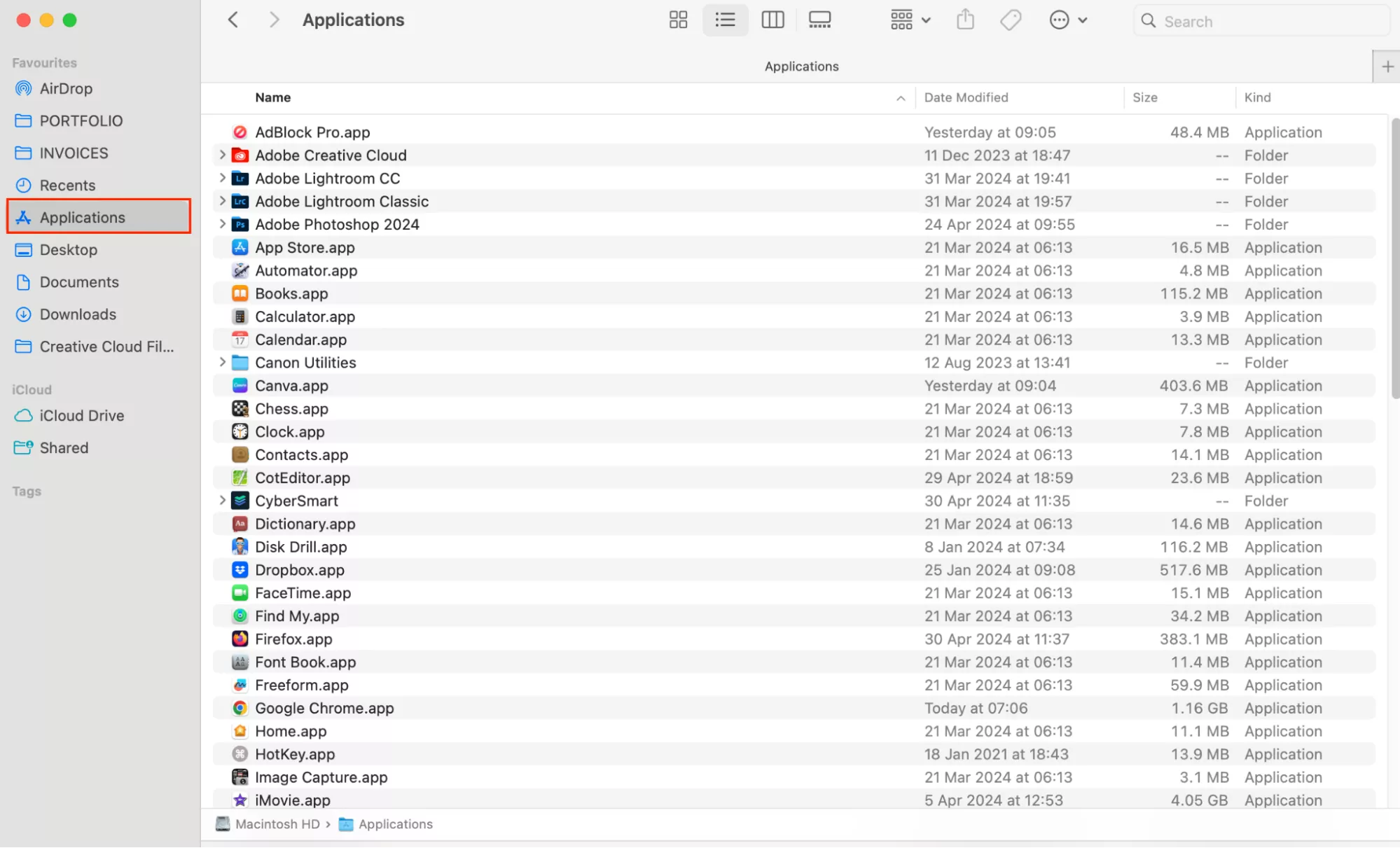Go back using the back arrow
The width and height of the screenshot is (1400, 848).
[x=233, y=20]
